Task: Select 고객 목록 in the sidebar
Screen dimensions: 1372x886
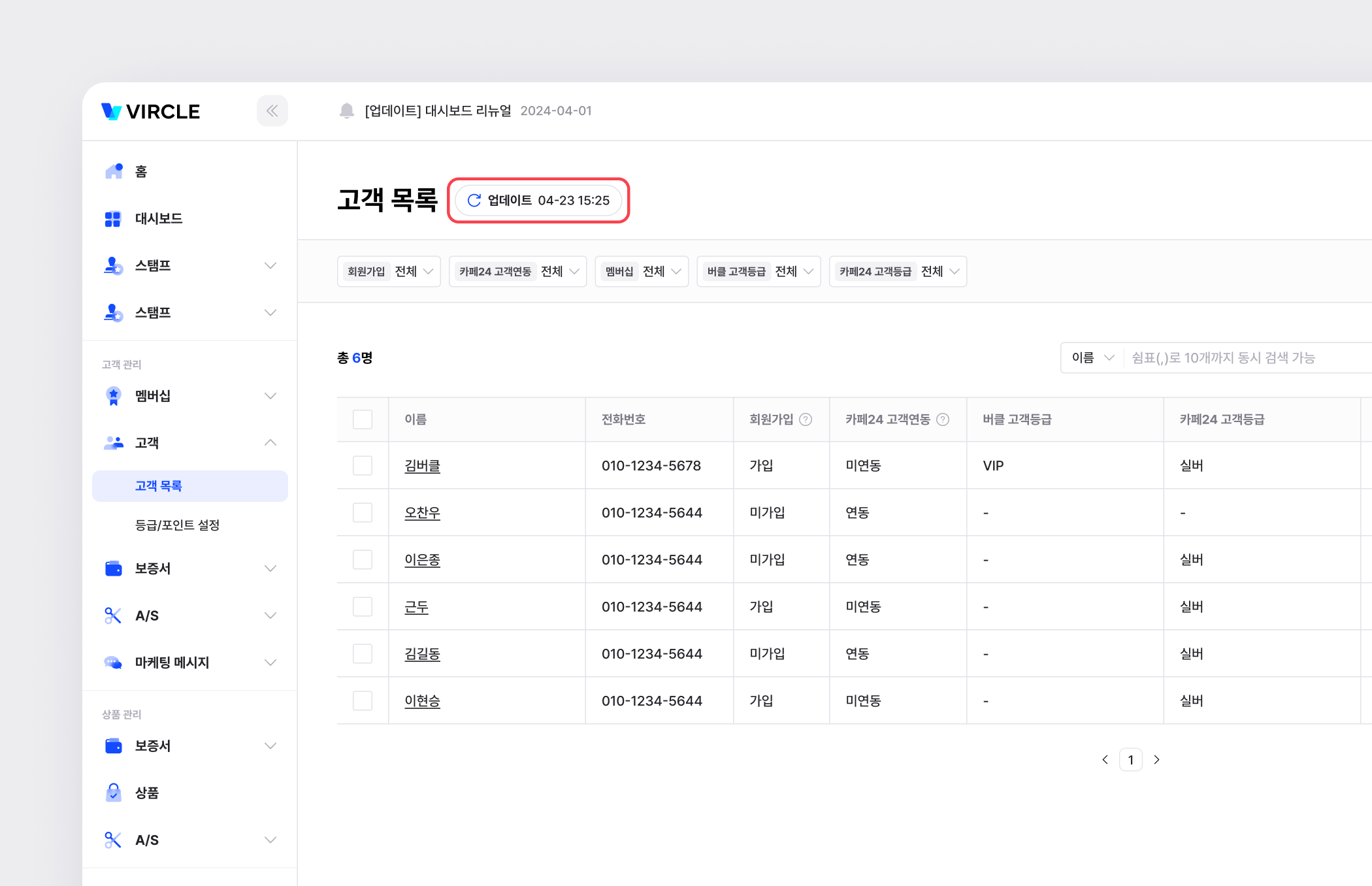Action: point(159,486)
